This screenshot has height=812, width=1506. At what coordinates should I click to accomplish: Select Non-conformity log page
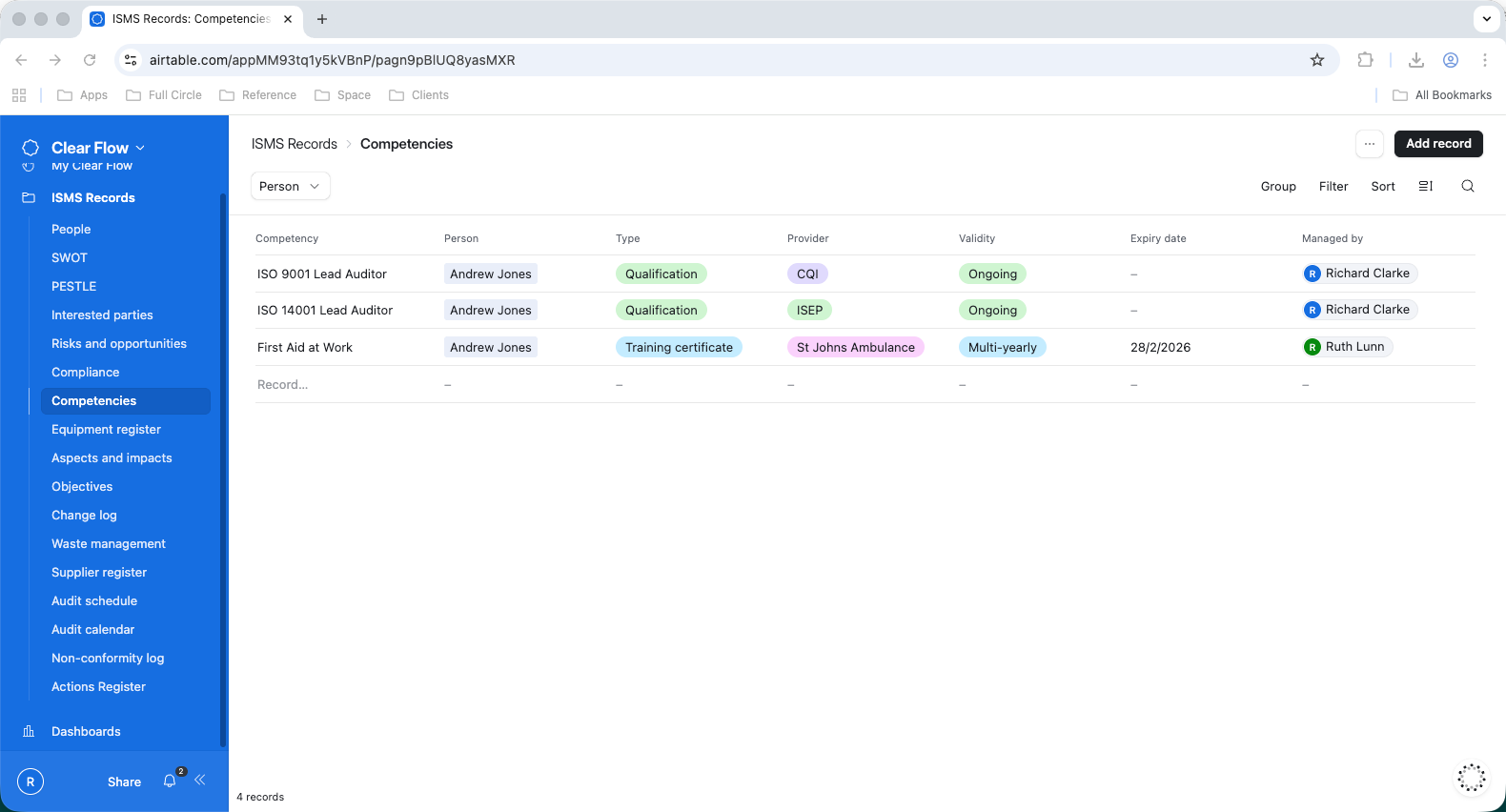click(x=108, y=659)
